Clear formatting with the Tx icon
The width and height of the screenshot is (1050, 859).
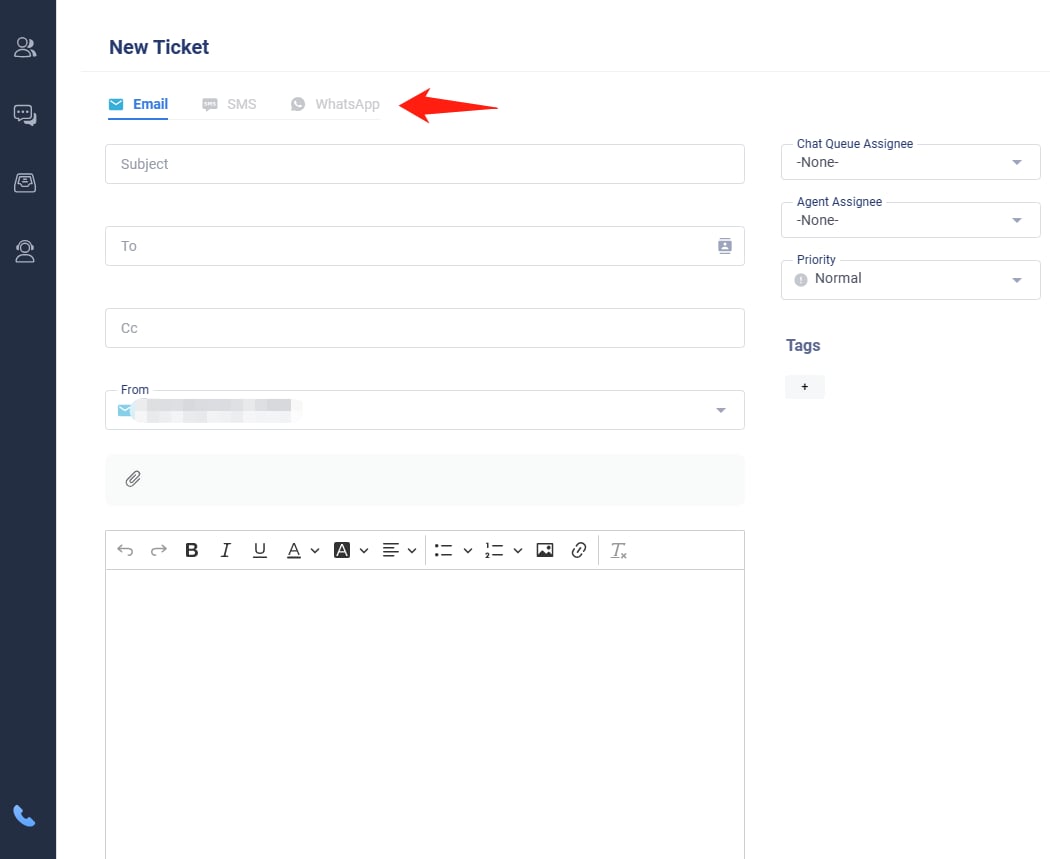coord(619,550)
